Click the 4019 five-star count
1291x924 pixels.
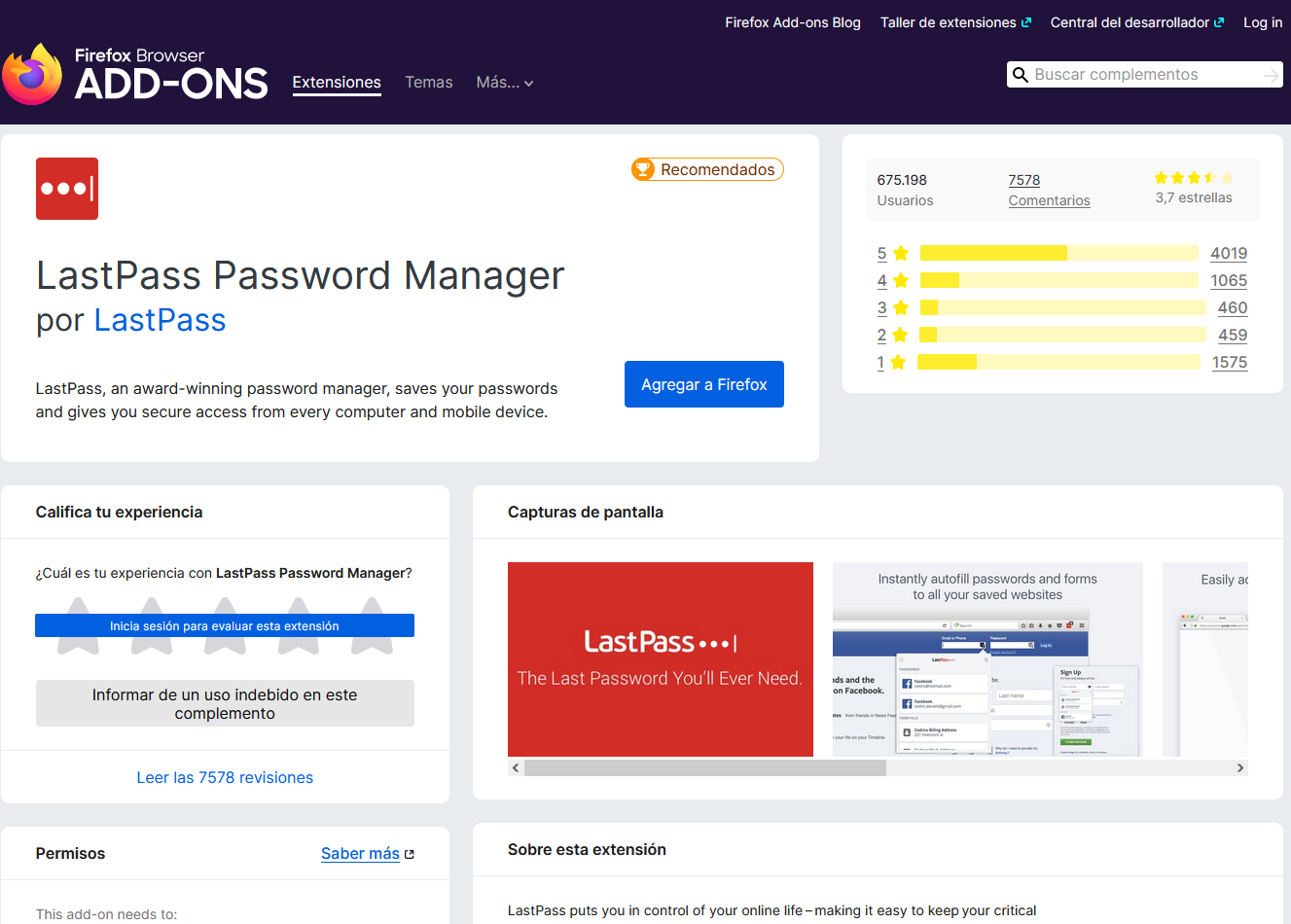[1229, 253]
